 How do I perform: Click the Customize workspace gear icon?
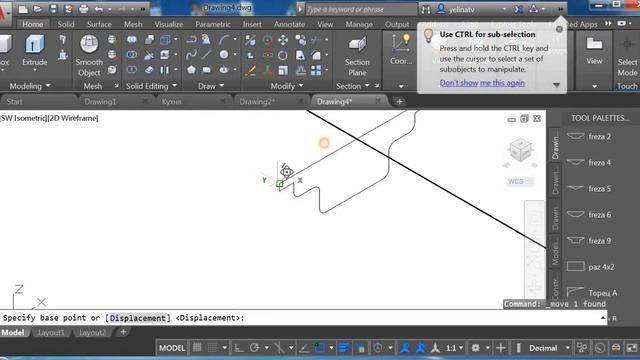coord(476,348)
